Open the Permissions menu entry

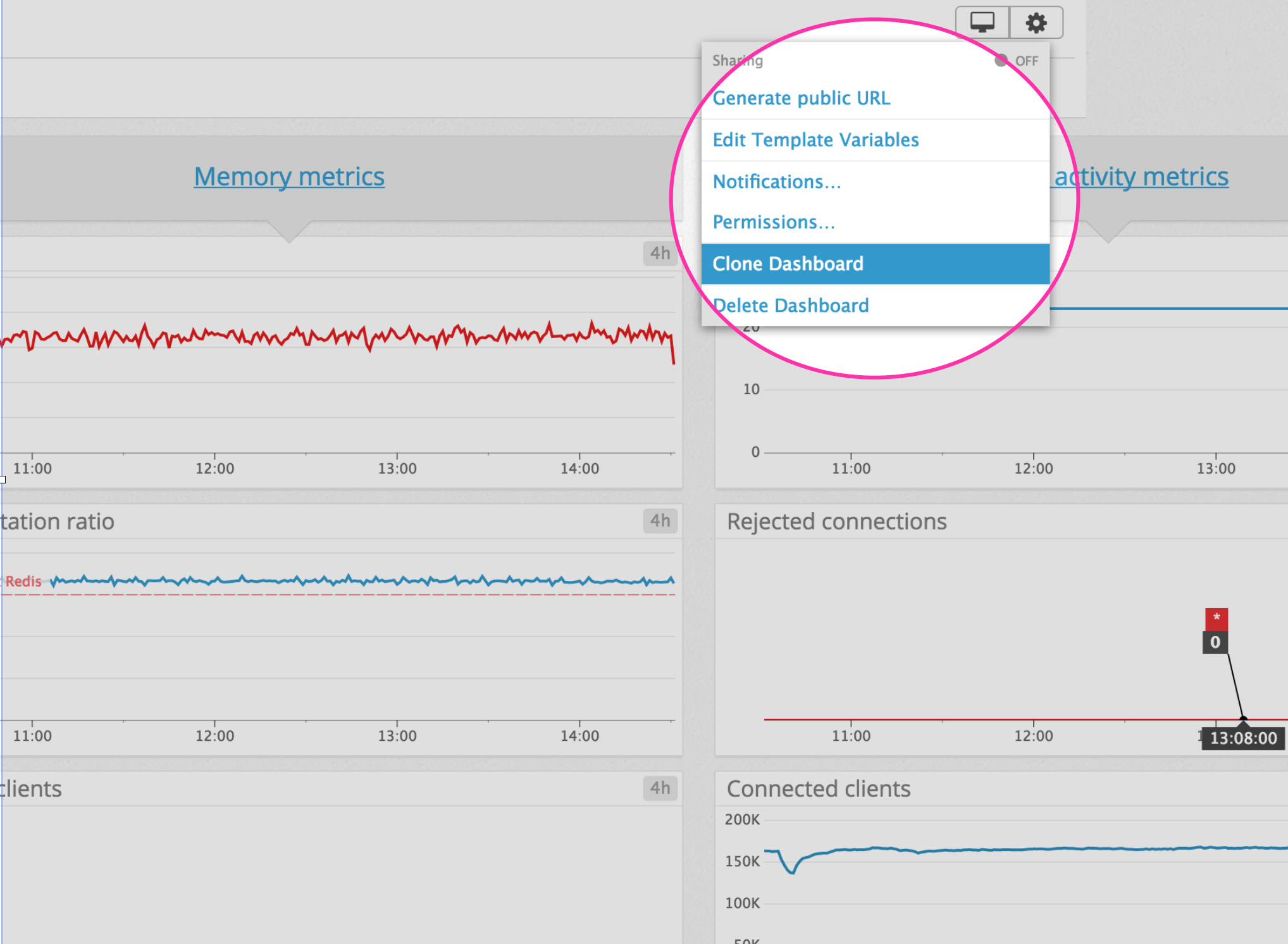pyautogui.click(x=774, y=222)
